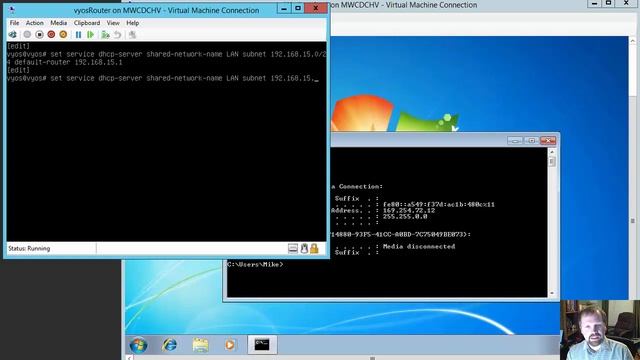This screenshot has height=360, width=640.
Task: Create a checkpoint of the virtual machine
Action: pyautogui.click(x=105, y=35)
